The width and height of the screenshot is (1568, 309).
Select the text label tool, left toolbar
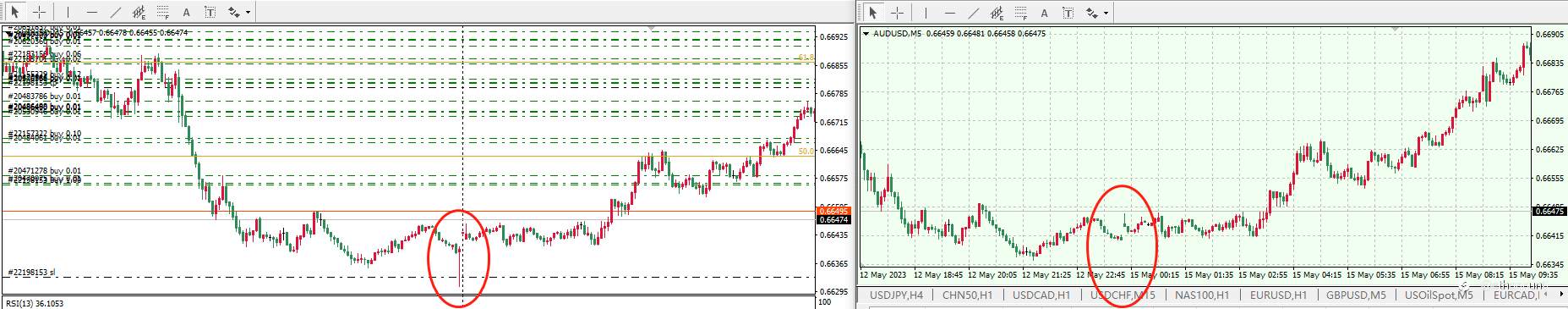[x=209, y=12]
